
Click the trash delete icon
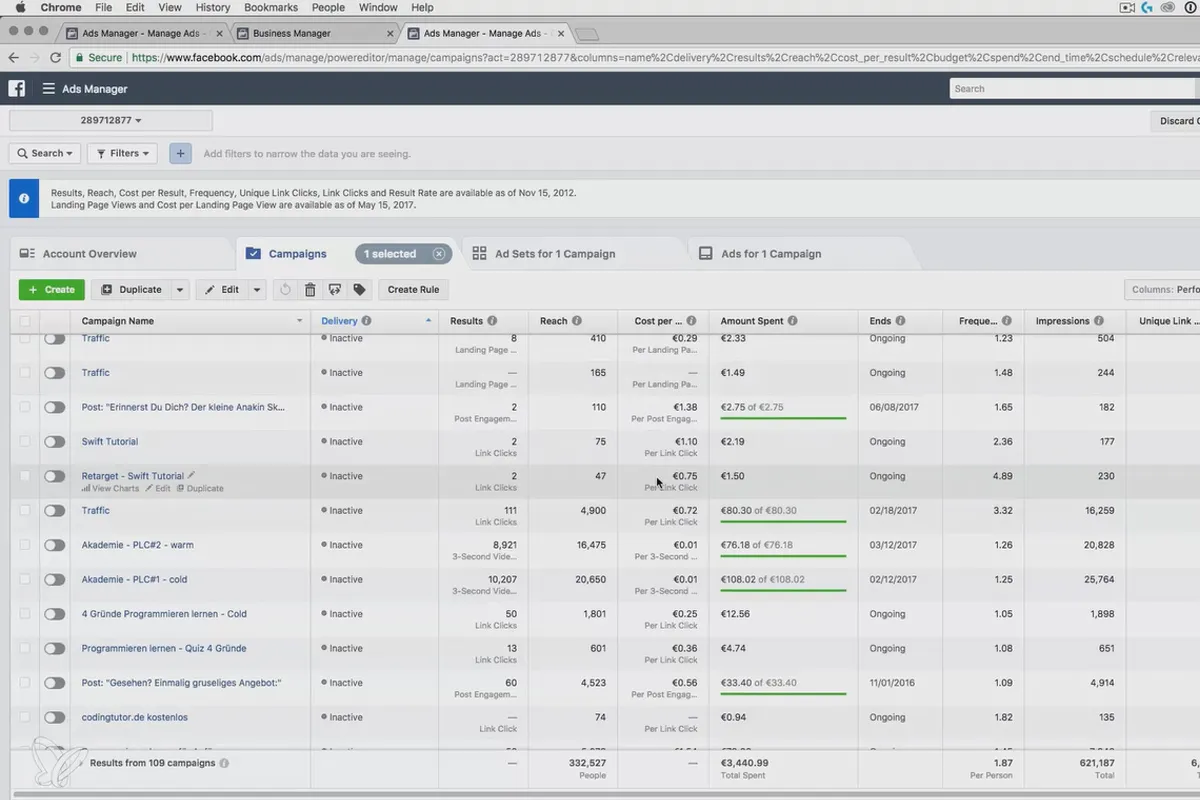click(x=310, y=290)
